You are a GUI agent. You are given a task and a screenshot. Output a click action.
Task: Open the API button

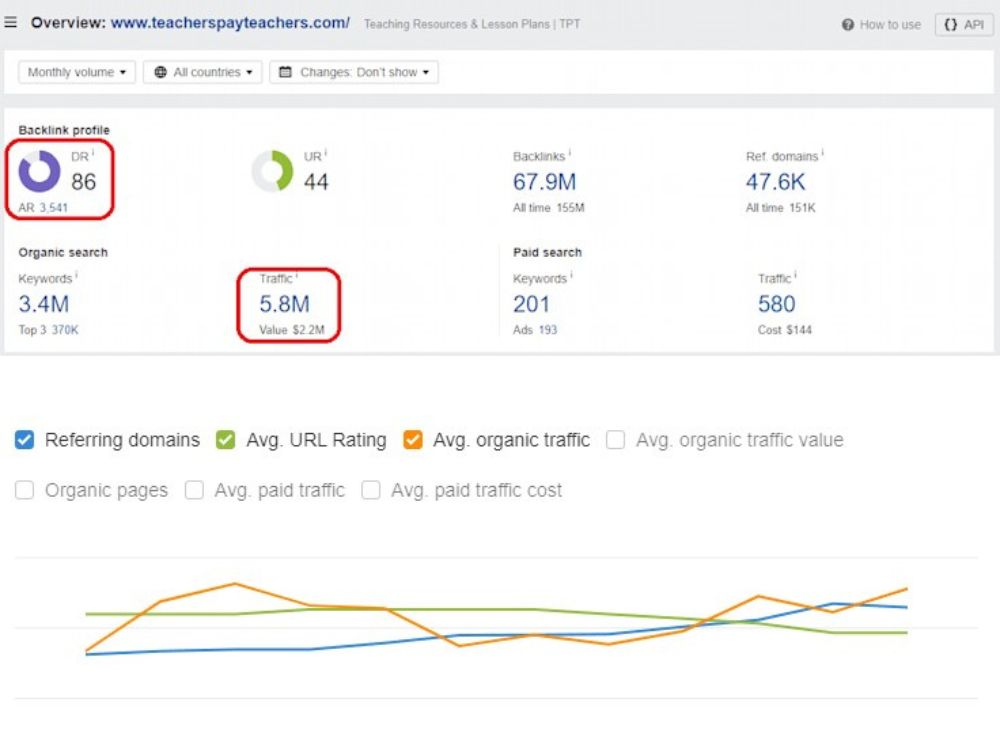point(964,25)
